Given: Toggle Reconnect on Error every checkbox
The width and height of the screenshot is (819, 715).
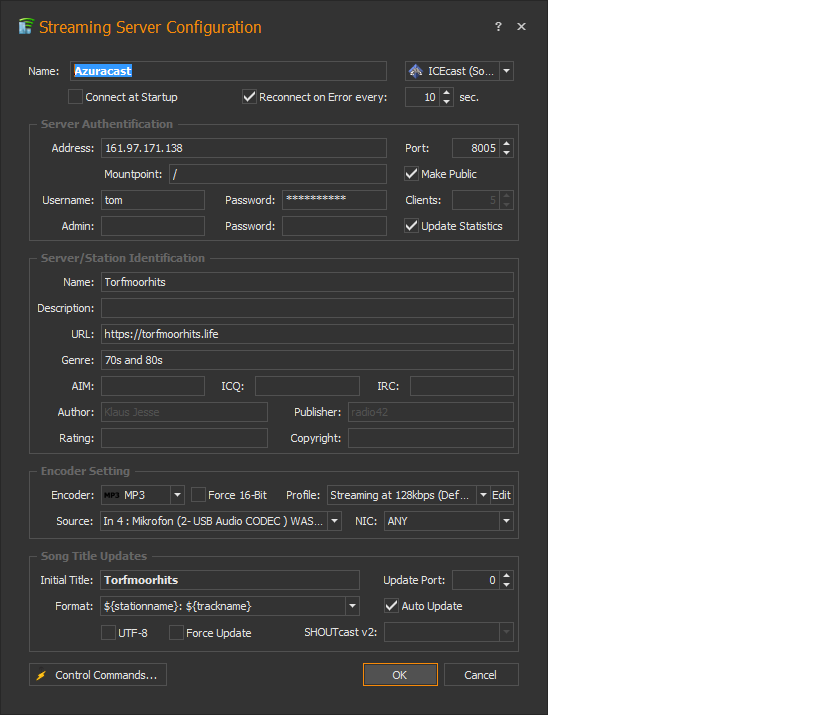Looking at the screenshot, I should click(249, 97).
